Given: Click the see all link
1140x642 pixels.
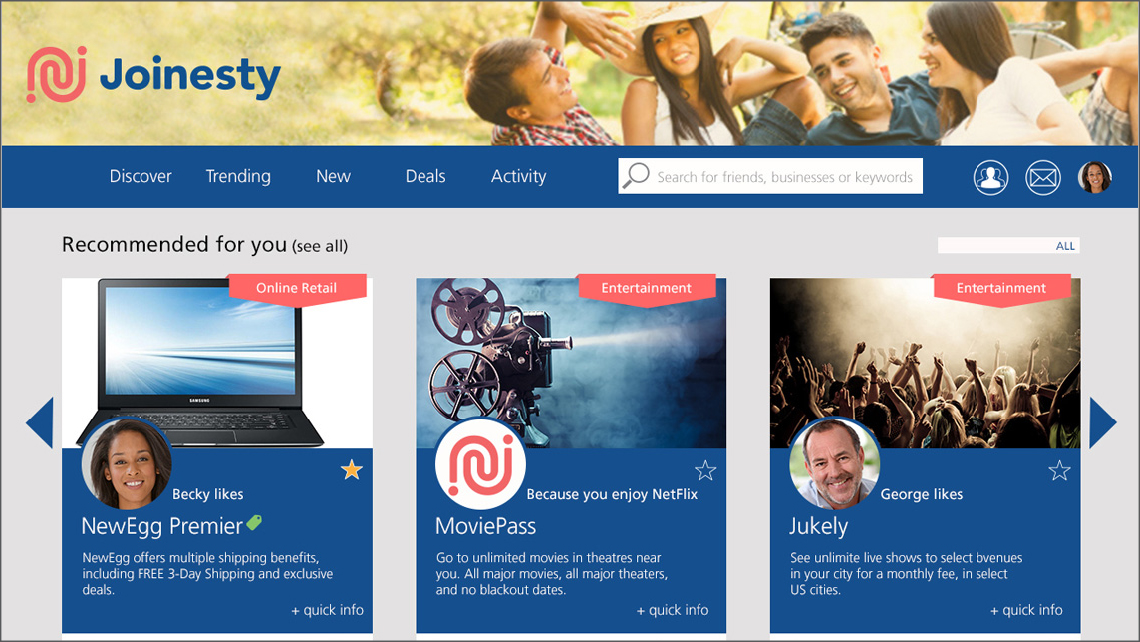Looking at the screenshot, I should point(320,246).
